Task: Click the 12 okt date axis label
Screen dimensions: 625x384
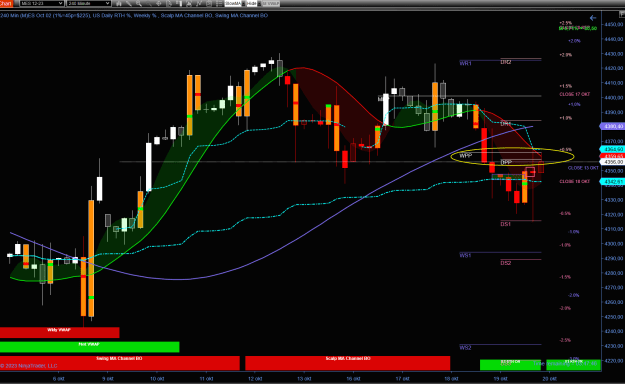Action: click(x=255, y=378)
